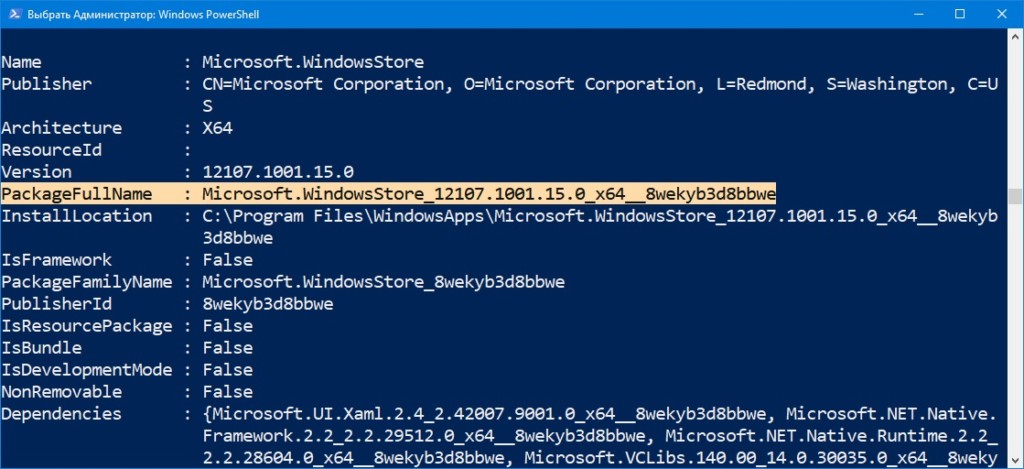Viewport: 1024px width, 469px height.
Task: Minimize the PowerShell window
Action: click(913, 14)
